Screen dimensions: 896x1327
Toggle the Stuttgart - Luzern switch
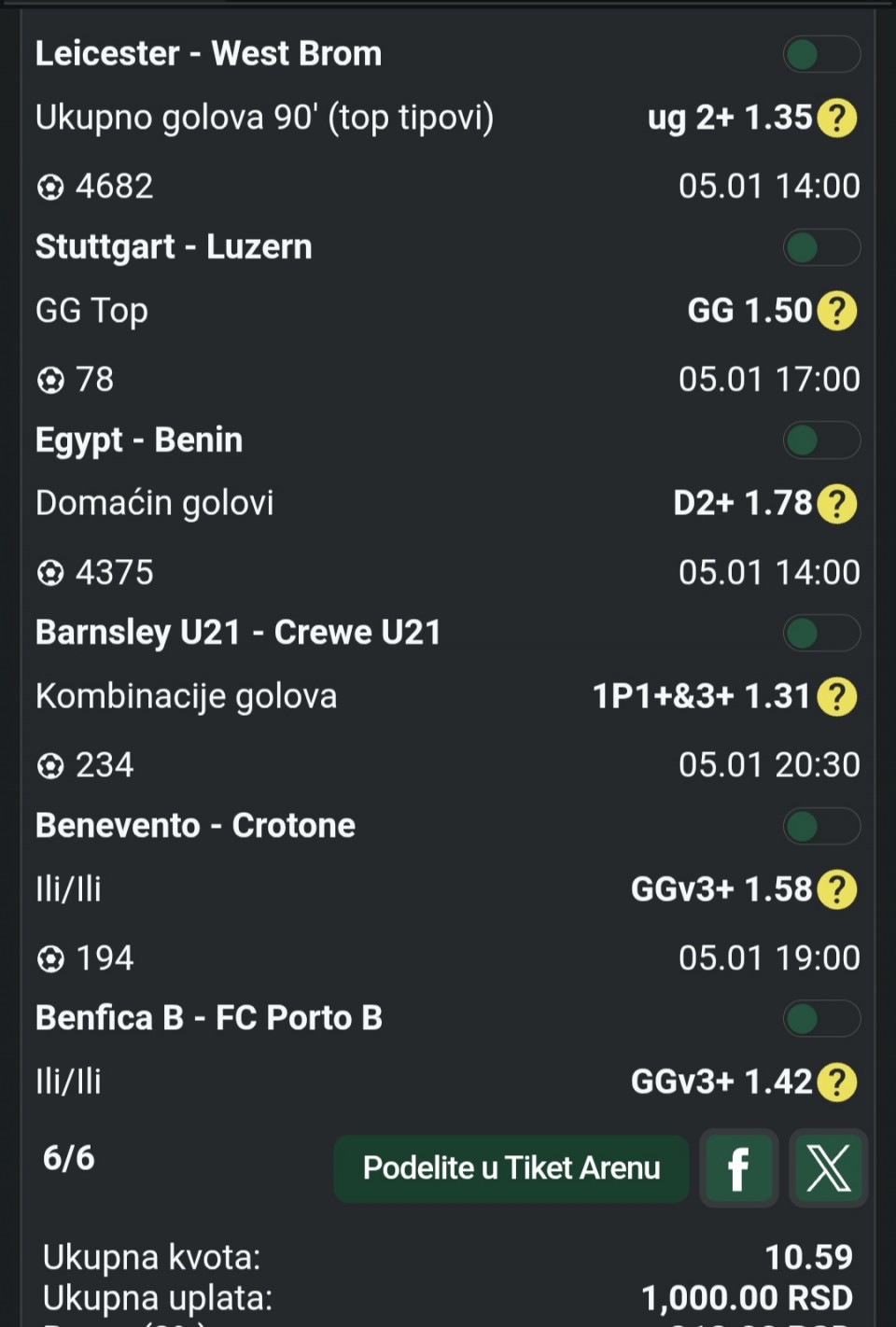820,248
